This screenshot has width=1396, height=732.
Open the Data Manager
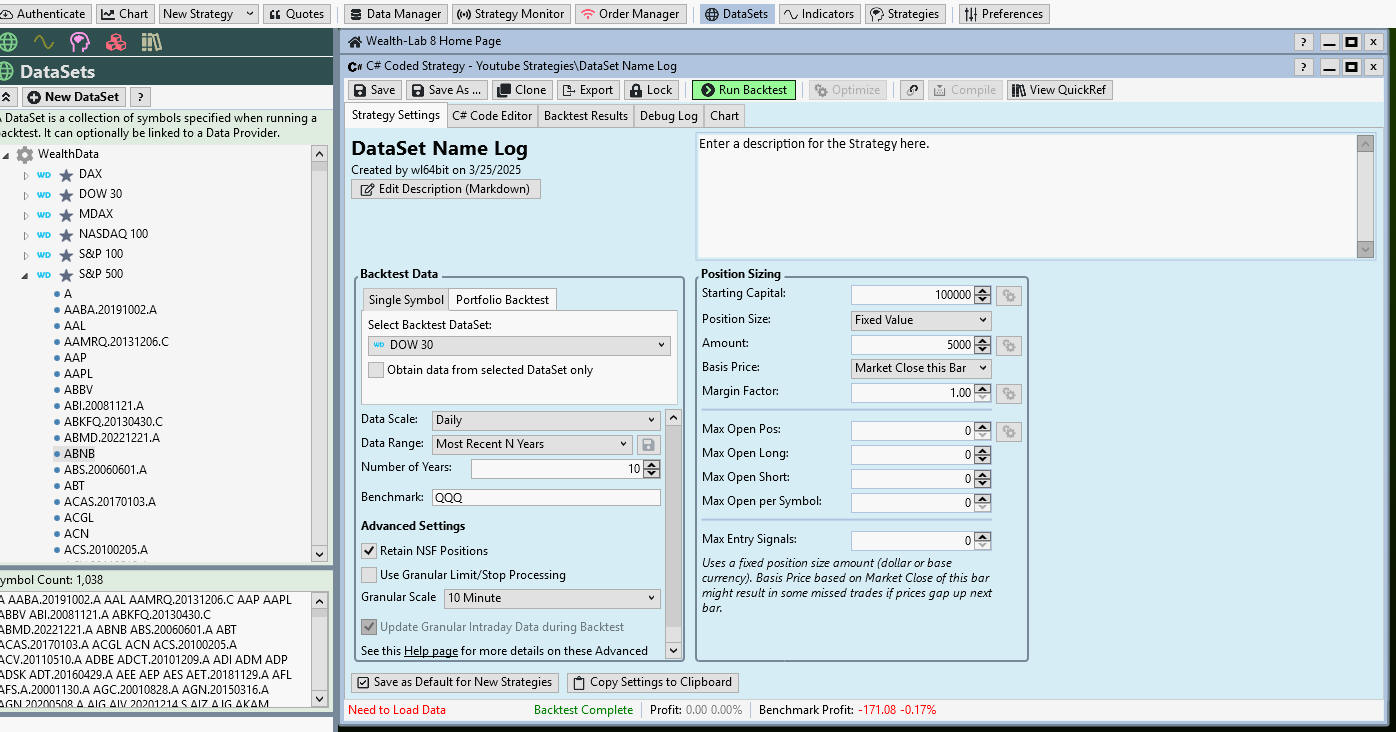pyautogui.click(x=396, y=14)
